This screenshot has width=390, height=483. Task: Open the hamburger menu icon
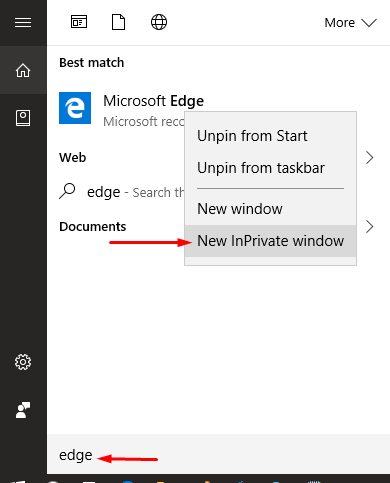tap(23, 23)
